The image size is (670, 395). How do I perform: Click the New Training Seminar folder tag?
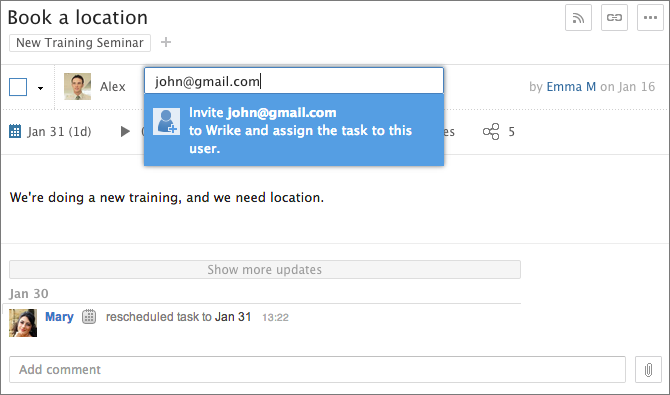pyautogui.click(x=80, y=43)
